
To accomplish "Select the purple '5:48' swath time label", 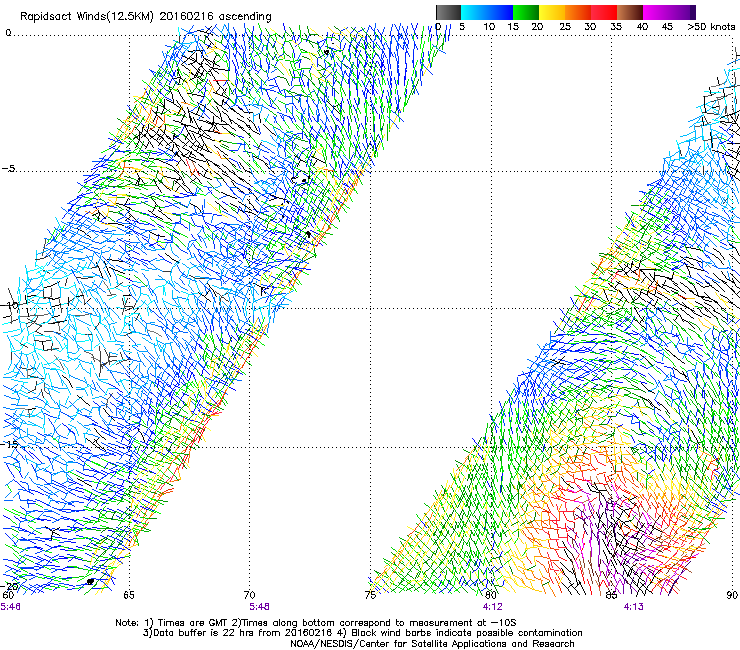I will (259, 607).
